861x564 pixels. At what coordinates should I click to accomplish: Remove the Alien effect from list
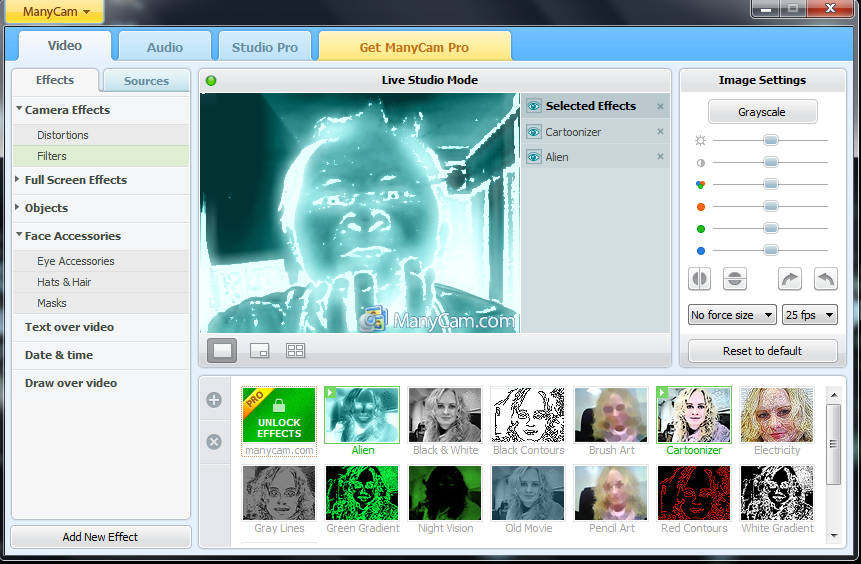coord(661,157)
